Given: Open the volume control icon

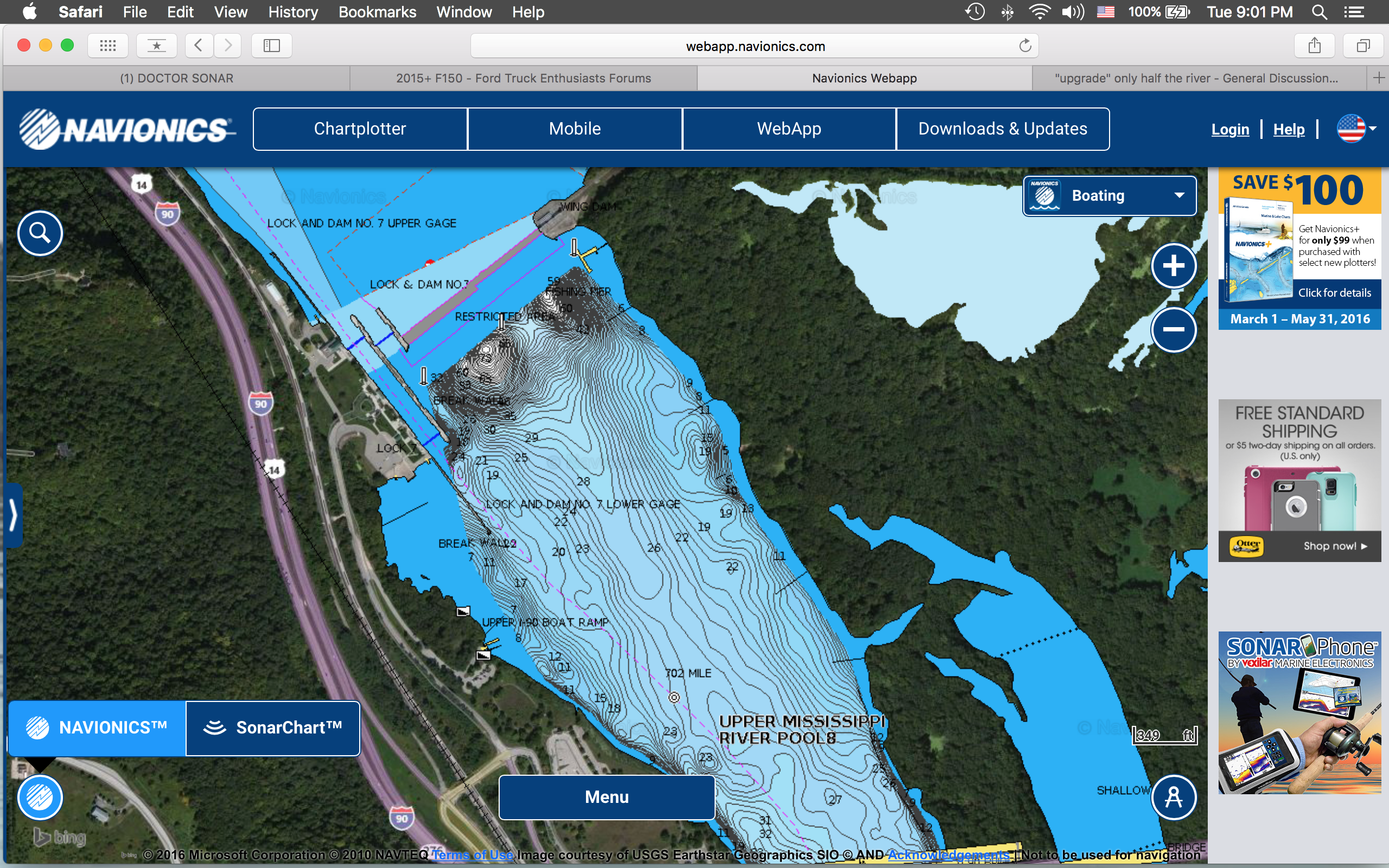Looking at the screenshot, I should 1072,11.
